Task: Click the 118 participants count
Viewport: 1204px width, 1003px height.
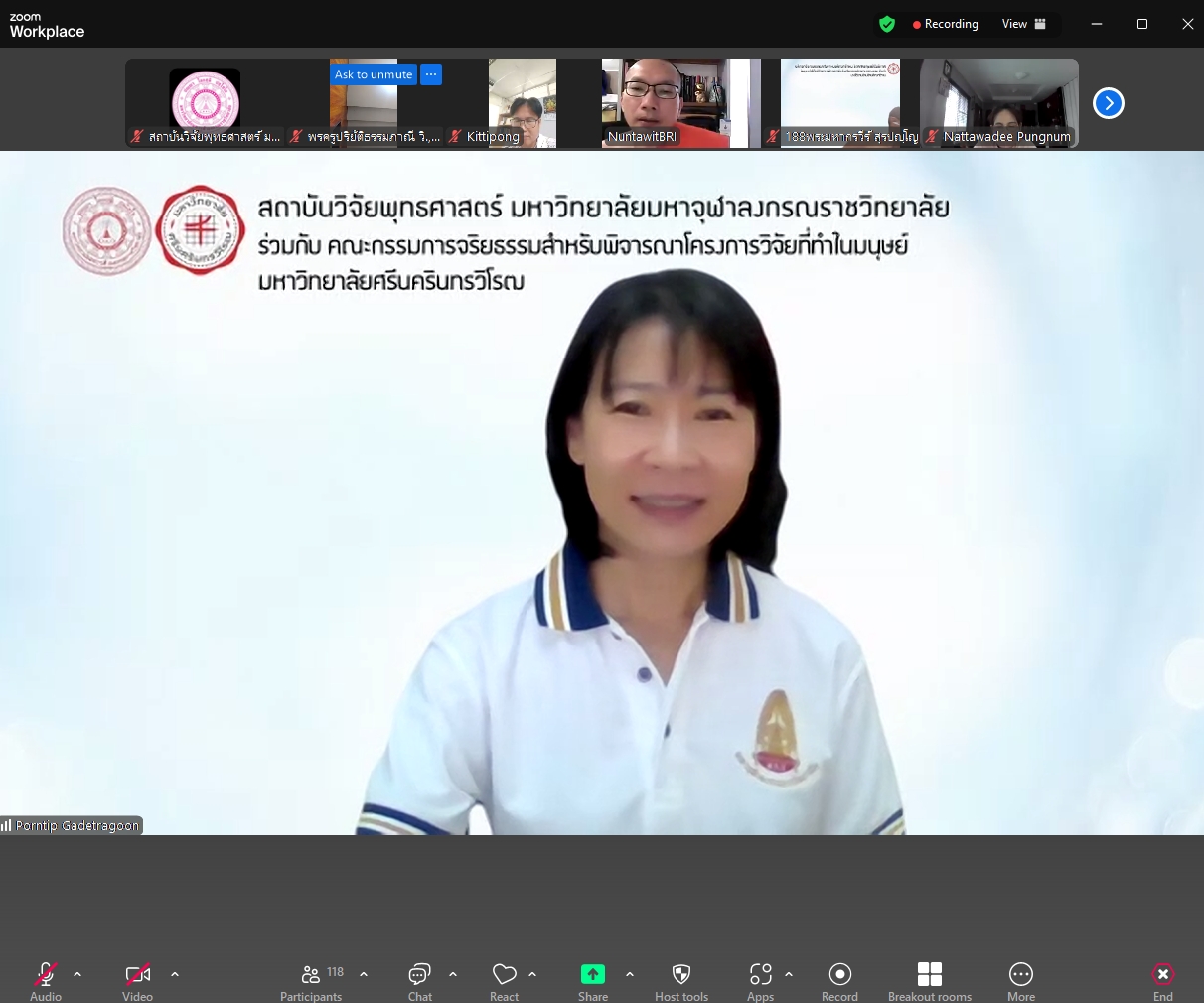Action: (336, 972)
